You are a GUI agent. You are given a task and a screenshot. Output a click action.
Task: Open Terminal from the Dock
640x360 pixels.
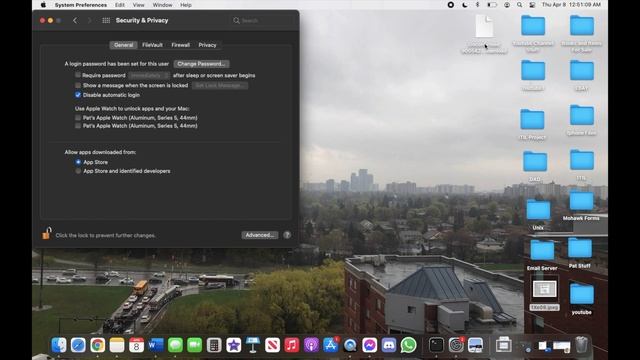pyautogui.click(x=436, y=345)
